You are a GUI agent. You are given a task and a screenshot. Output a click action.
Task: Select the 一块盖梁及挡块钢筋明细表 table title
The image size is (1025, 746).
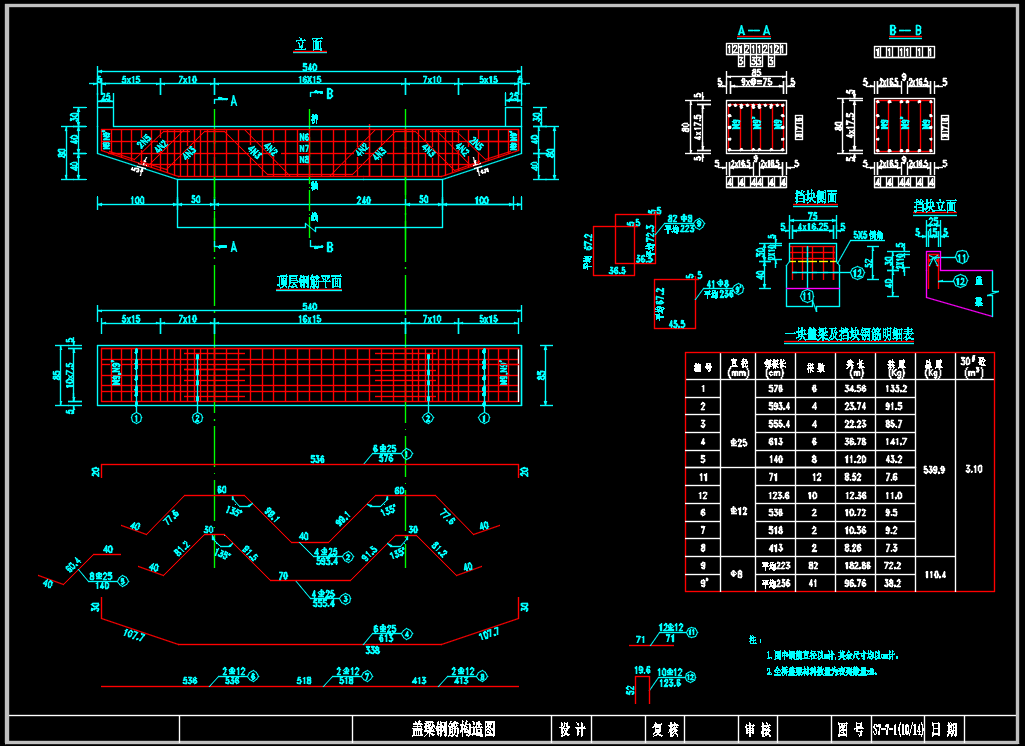849,335
